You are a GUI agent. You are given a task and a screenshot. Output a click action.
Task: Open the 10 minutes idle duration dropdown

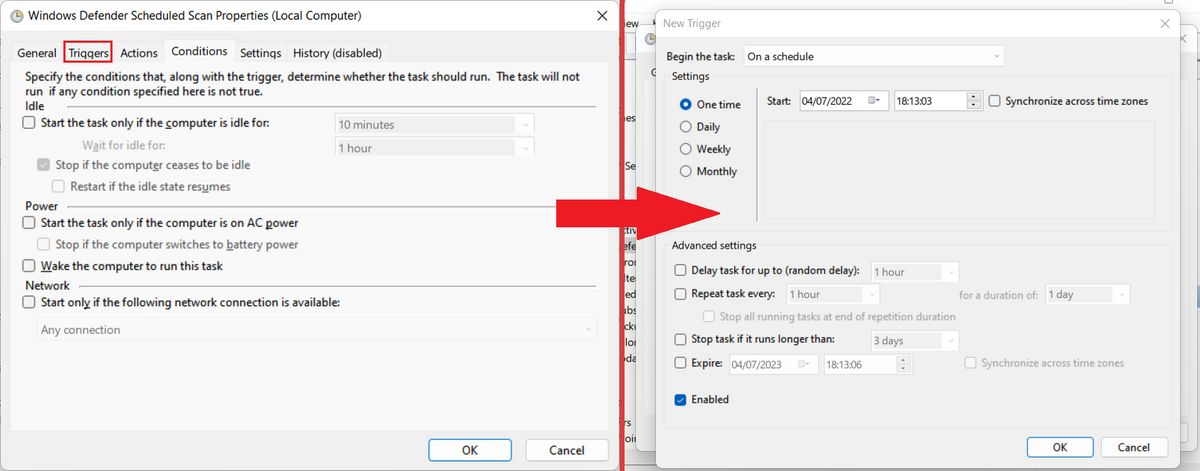434,125
